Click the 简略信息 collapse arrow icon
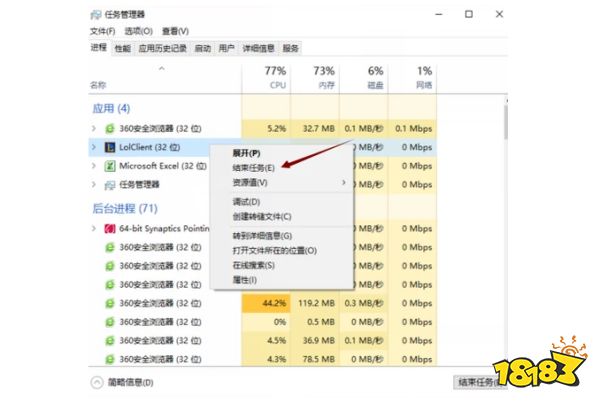Screen dimensions: 600x404 pyautogui.click(x=97, y=382)
